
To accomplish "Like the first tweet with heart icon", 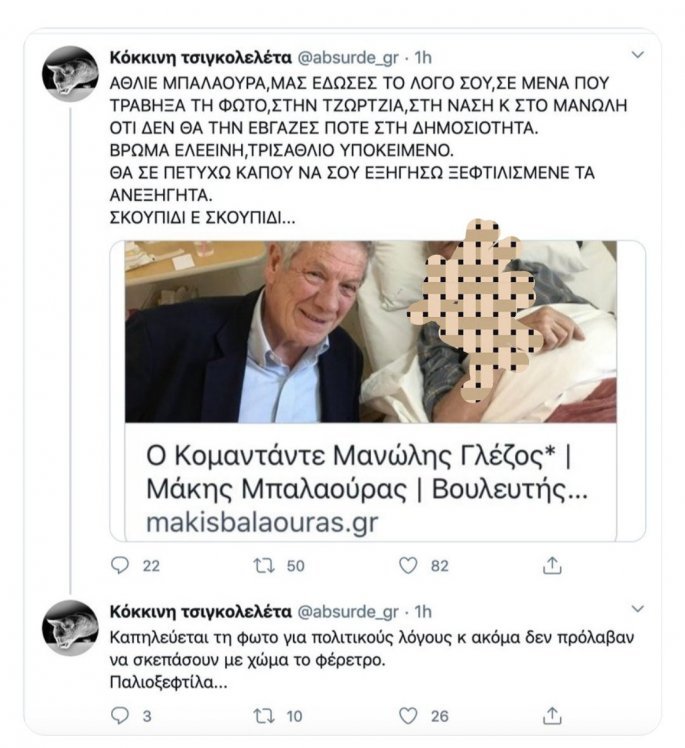I will [x=407, y=565].
